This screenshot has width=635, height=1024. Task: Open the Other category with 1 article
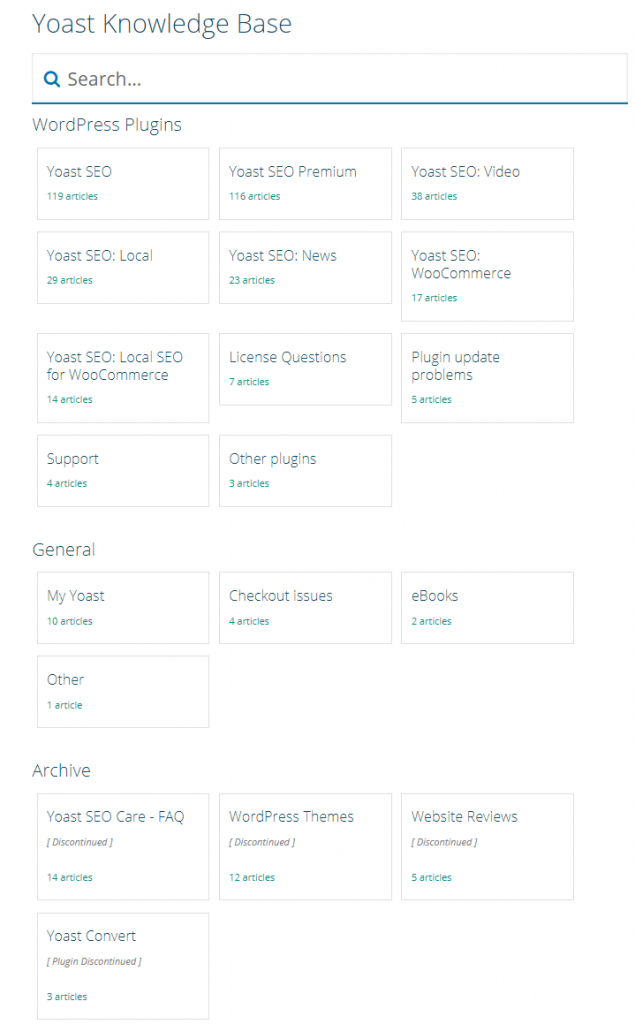click(123, 692)
